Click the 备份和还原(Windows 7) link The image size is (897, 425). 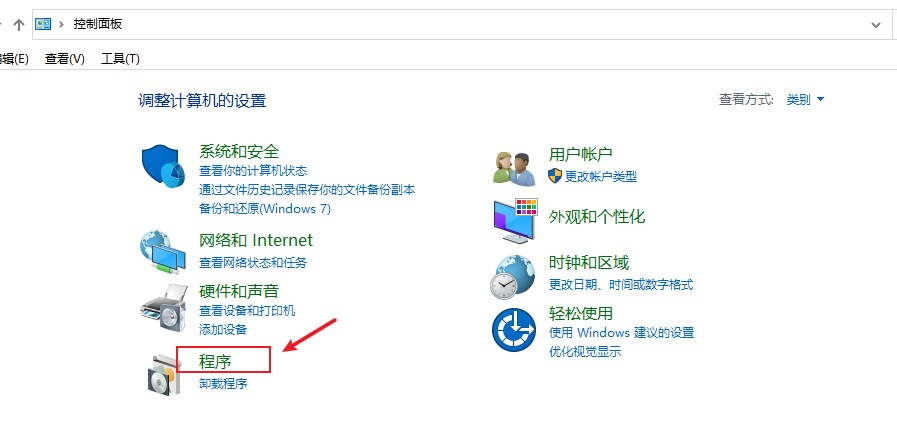tap(265, 209)
